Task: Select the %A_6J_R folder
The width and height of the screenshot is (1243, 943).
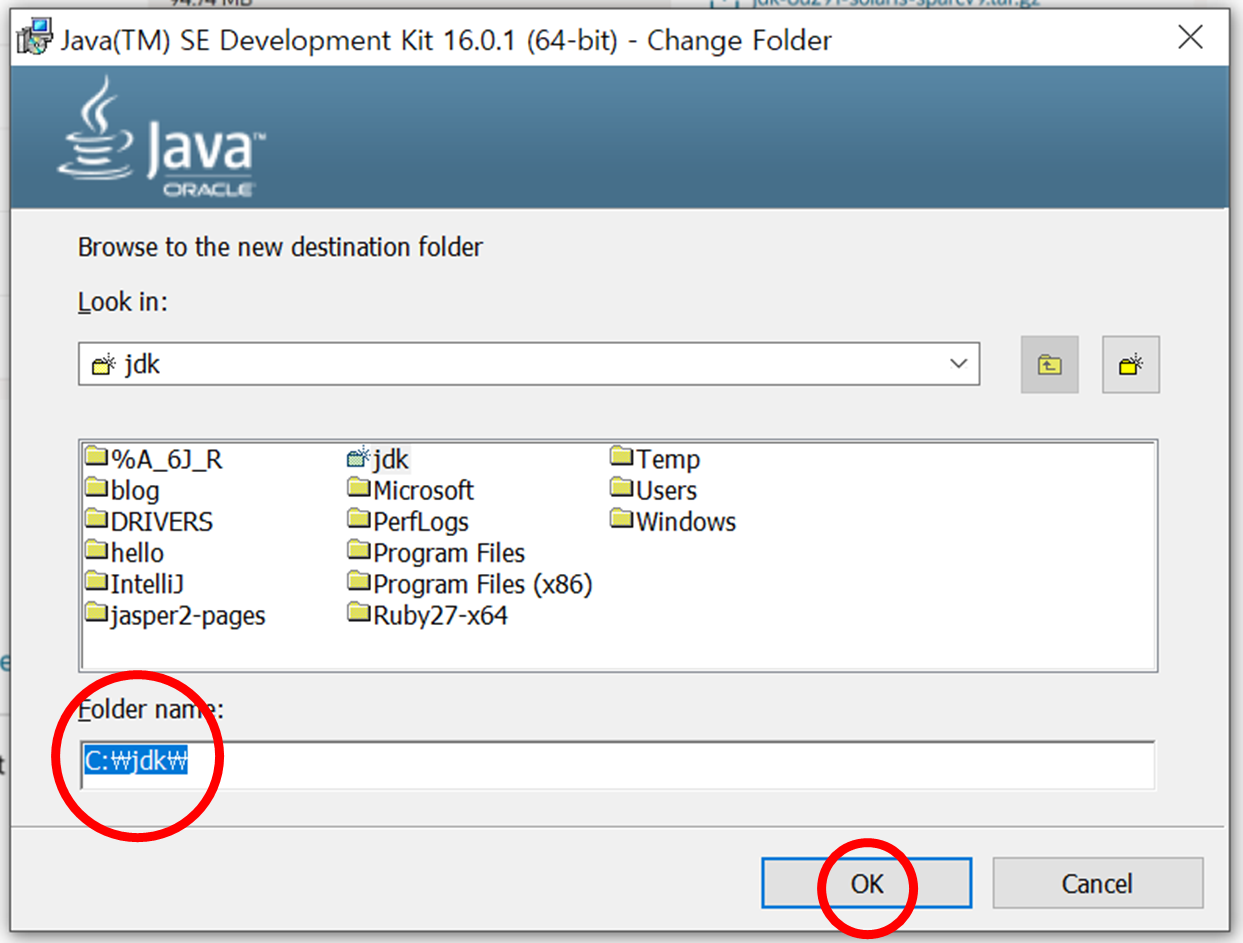Action: pos(154,459)
